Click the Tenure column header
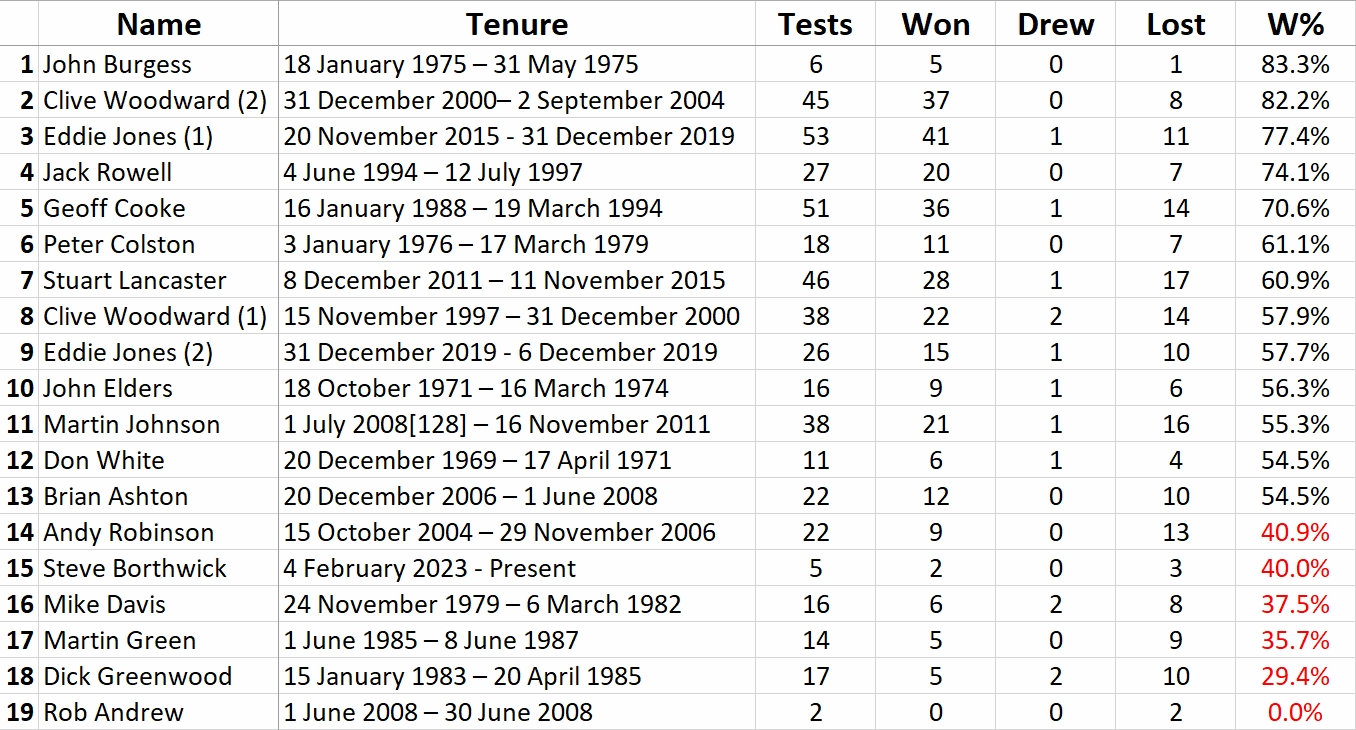The image size is (1356, 730). 516,24
